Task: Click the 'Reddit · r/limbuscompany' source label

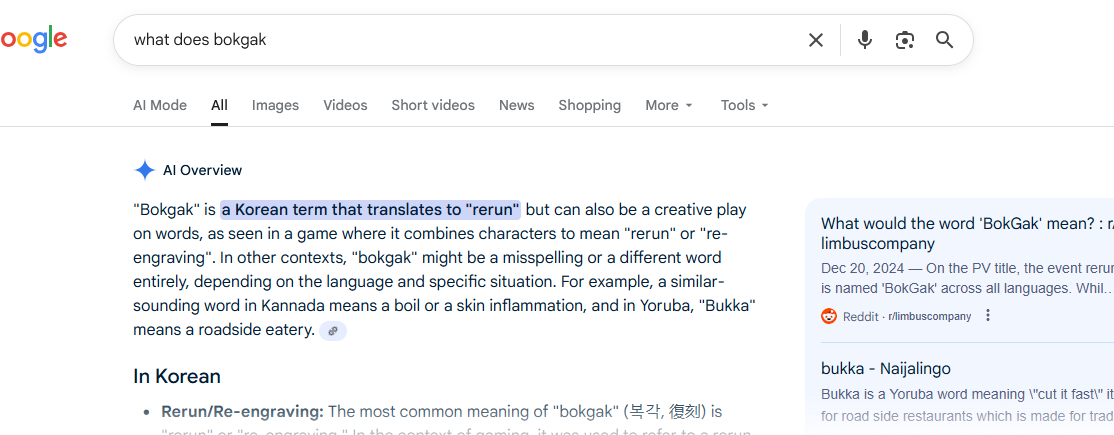Action: point(907,316)
